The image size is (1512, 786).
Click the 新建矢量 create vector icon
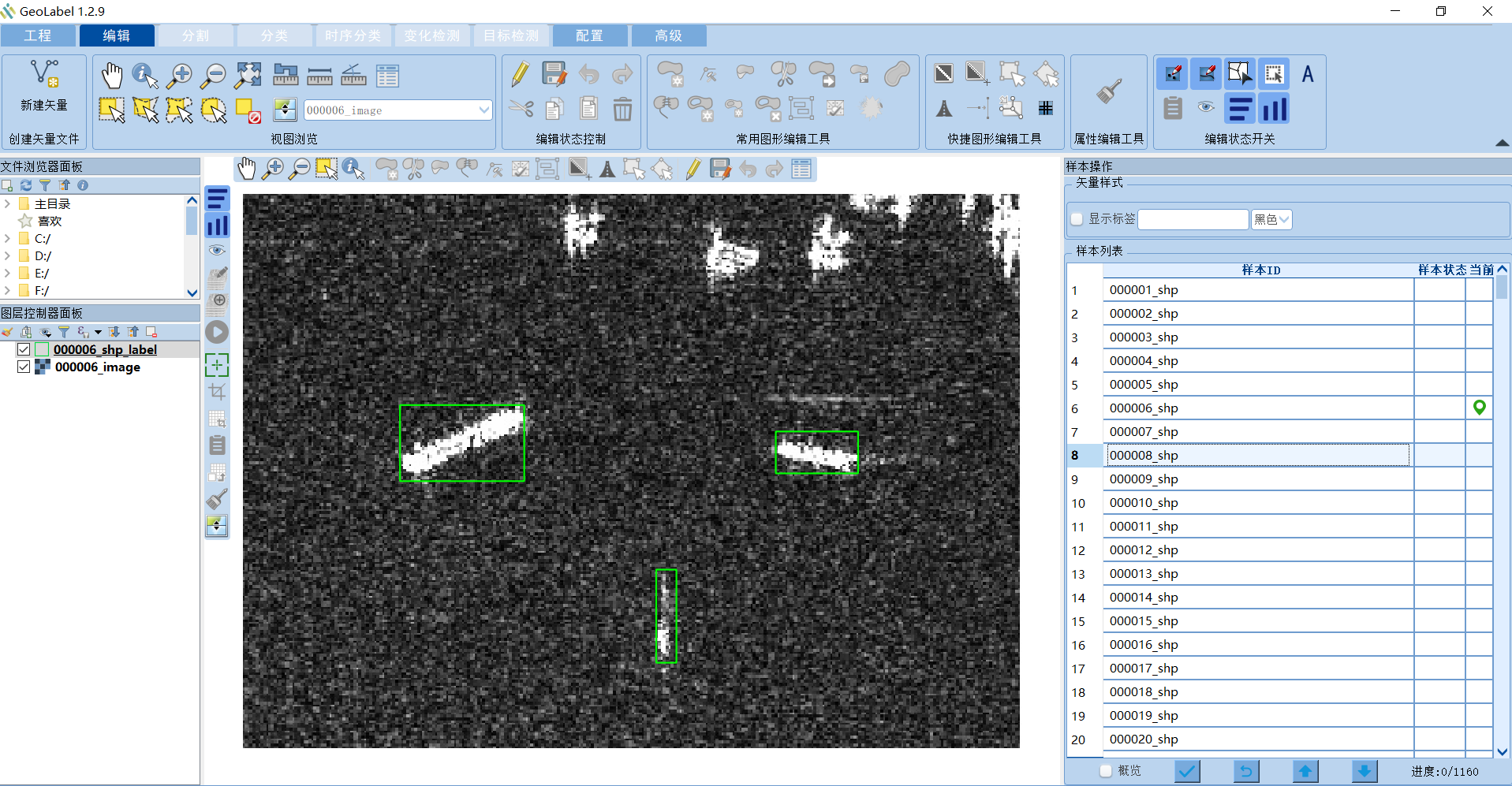(44, 74)
